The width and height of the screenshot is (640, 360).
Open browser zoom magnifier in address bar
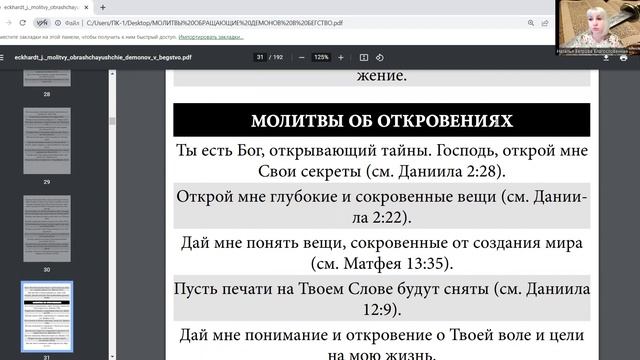coord(531,23)
